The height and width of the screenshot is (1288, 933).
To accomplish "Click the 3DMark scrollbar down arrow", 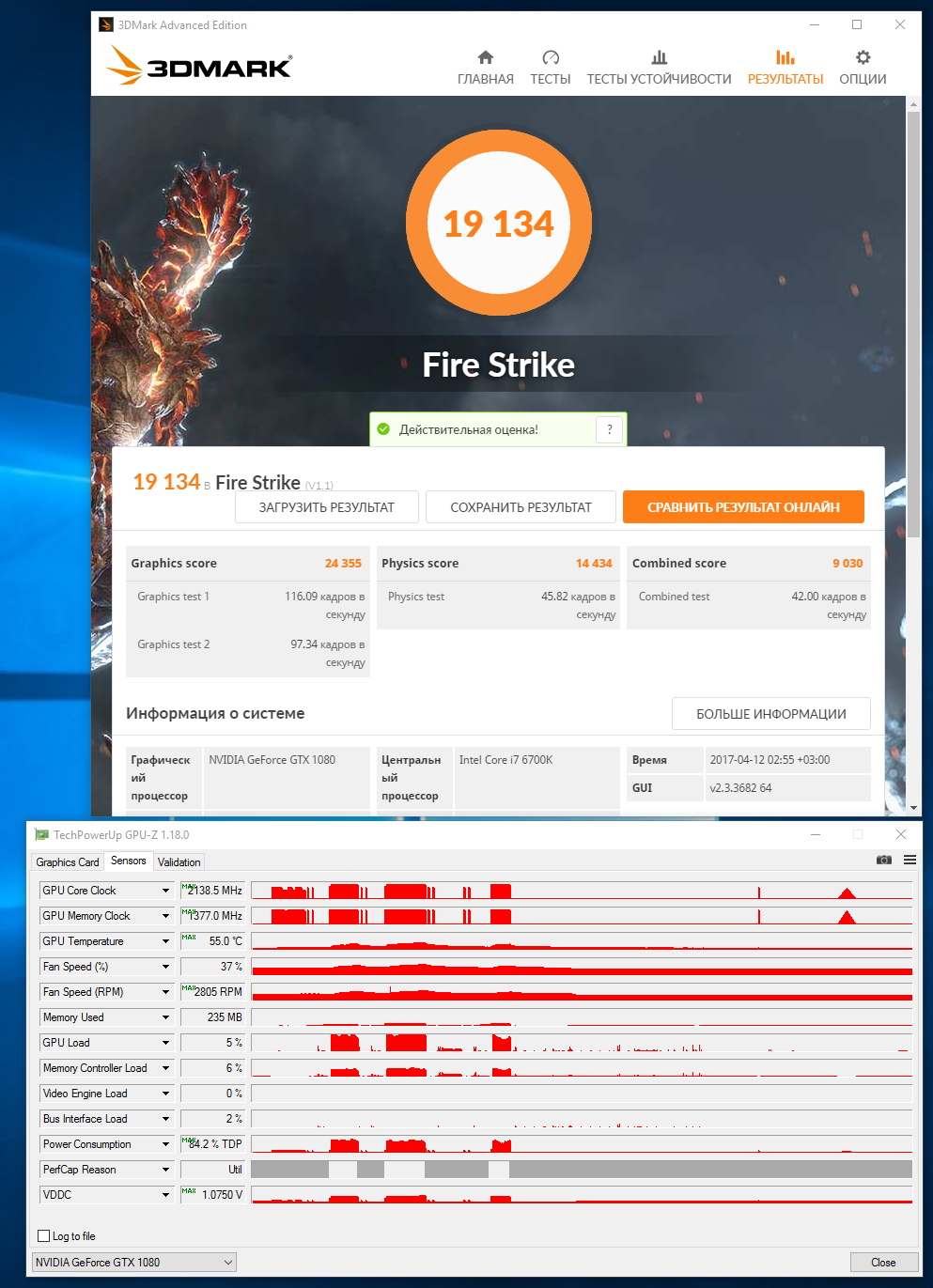I will coord(913,807).
